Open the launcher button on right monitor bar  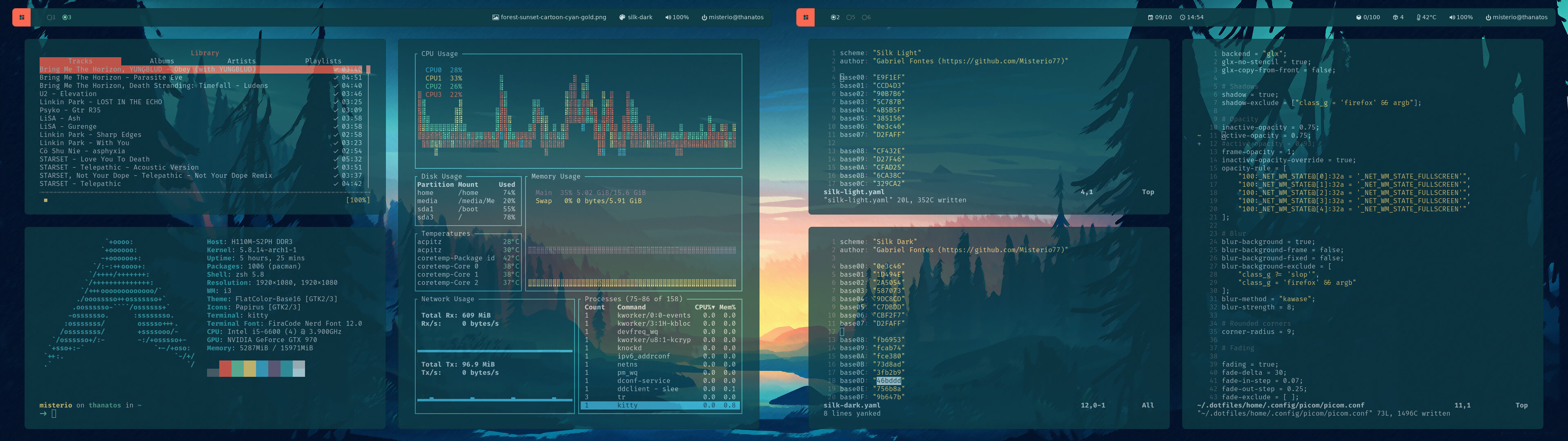point(805,17)
